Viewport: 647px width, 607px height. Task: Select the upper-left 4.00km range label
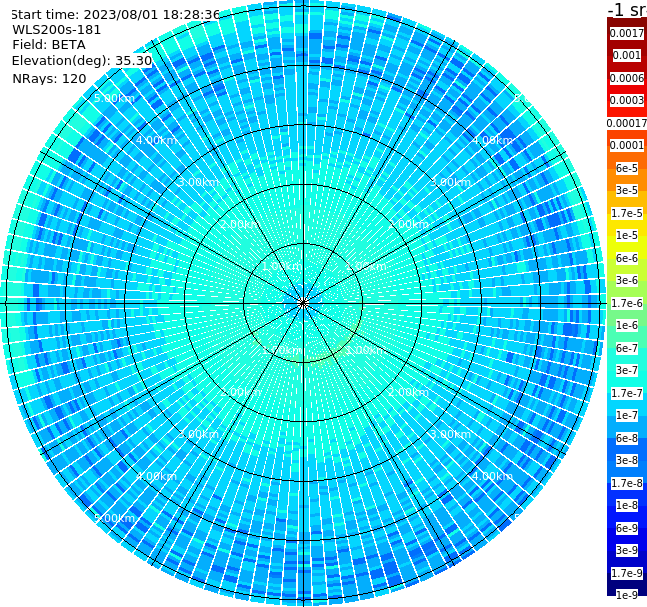click(x=156, y=140)
